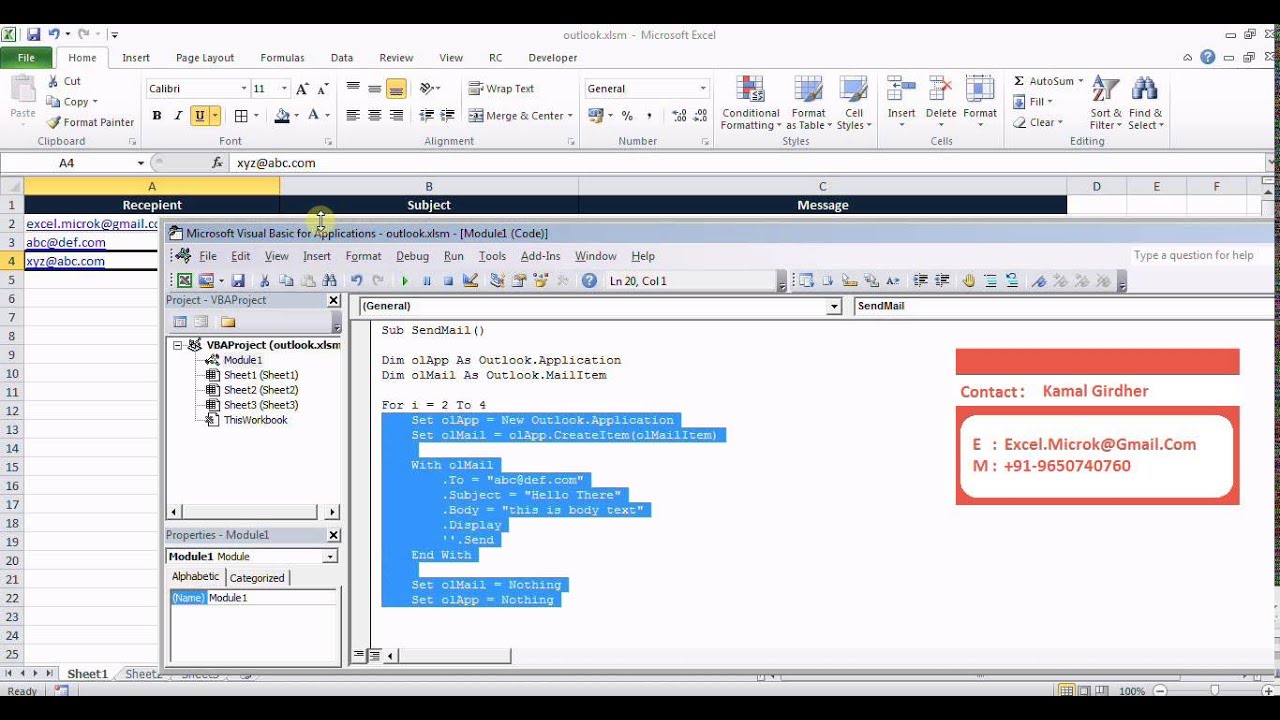This screenshot has width=1280, height=720.
Task: Click Indent icon in VBA Edit toolbar
Action: tap(920, 281)
